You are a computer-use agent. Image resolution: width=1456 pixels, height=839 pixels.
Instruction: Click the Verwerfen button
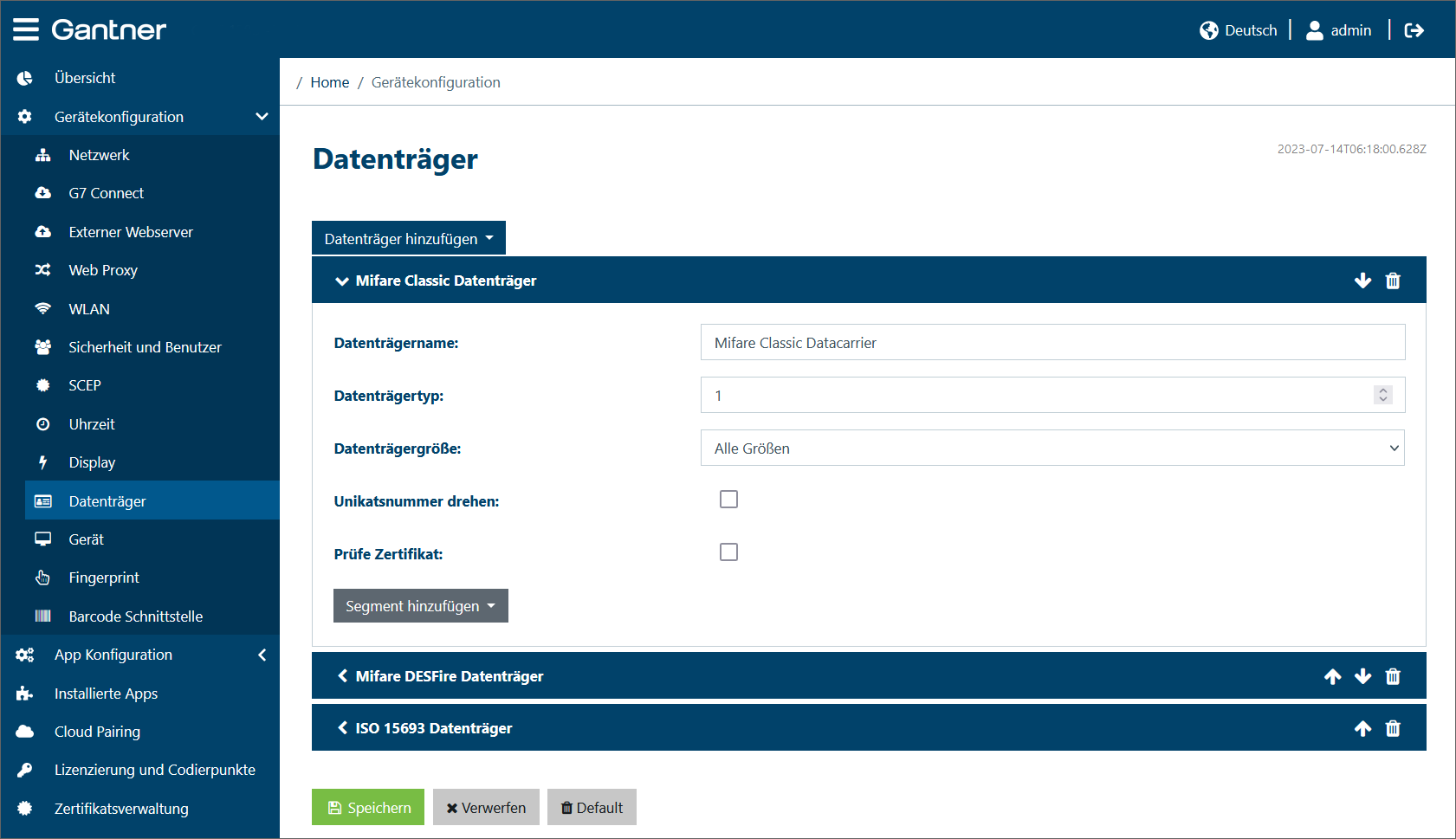pos(486,807)
